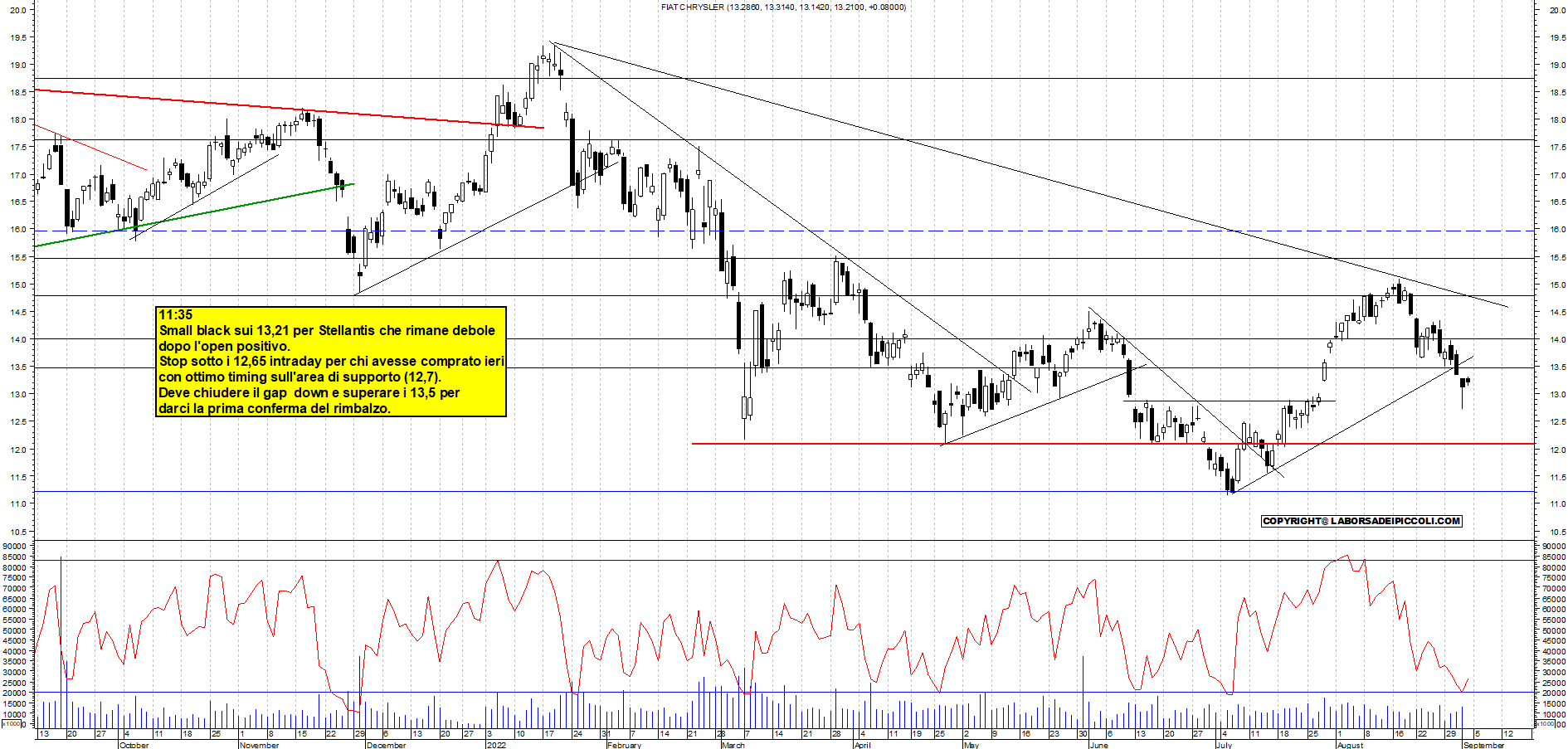The height and width of the screenshot is (749, 1568).
Task: Select the 18.5 value on the right price axis
Action: (1557, 93)
